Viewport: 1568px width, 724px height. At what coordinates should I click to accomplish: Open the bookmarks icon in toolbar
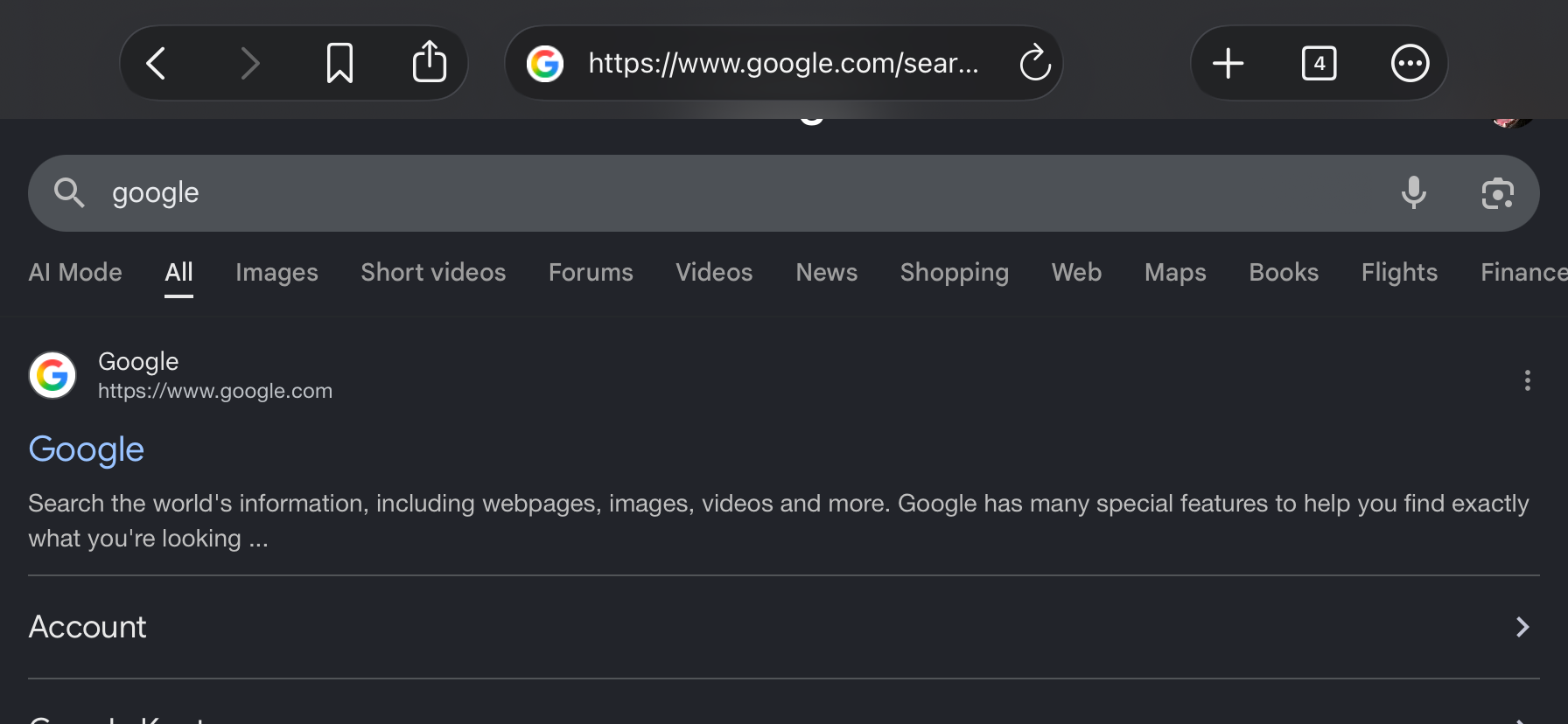(339, 63)
